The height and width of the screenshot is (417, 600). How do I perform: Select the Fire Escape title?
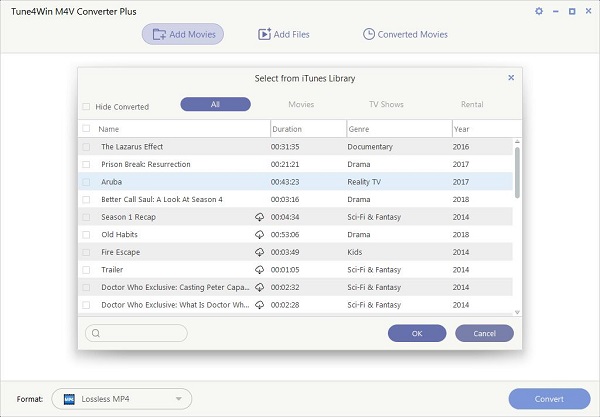coord(121,252)
